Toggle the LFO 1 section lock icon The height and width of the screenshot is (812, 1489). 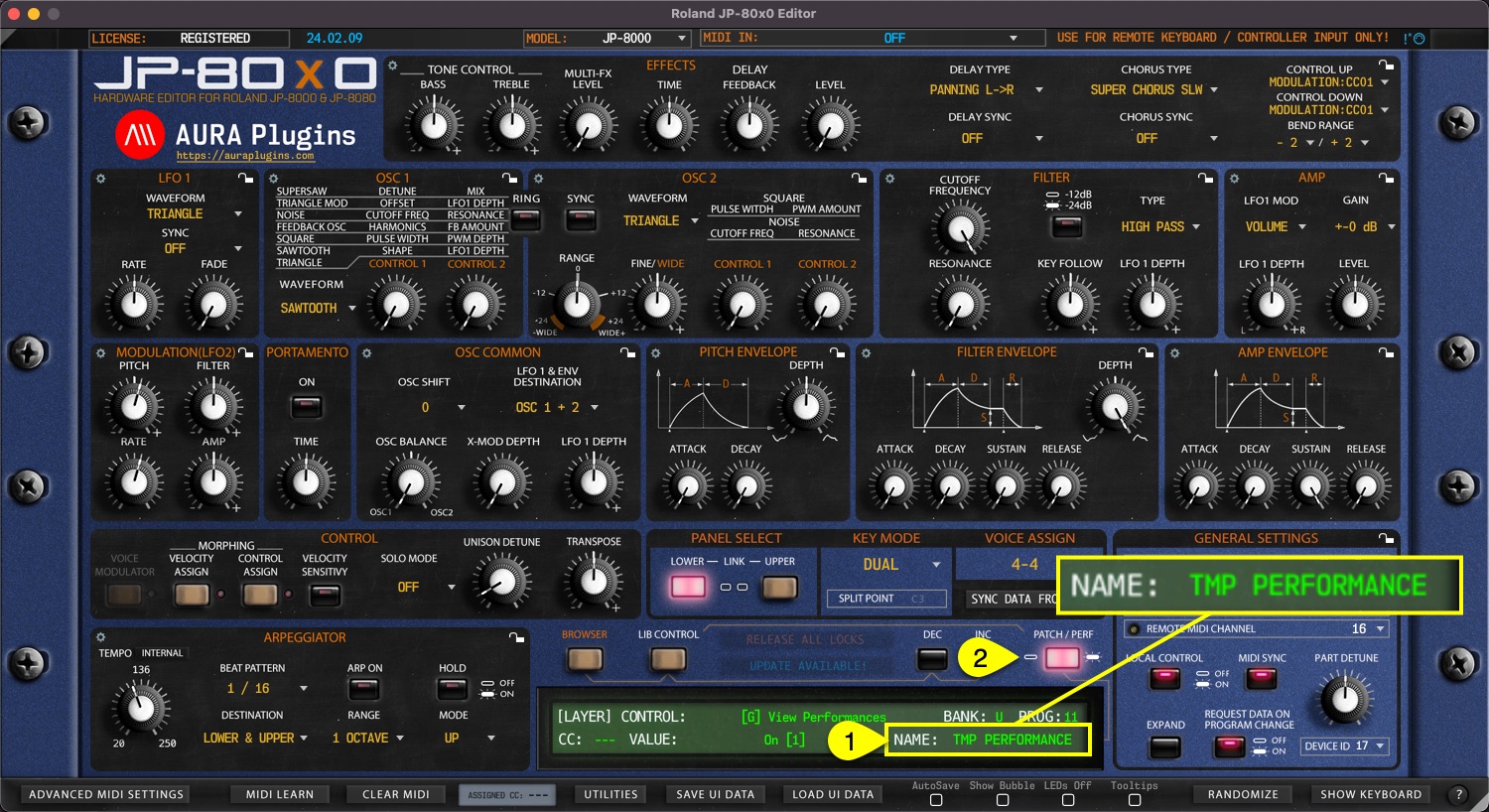(x=245, y=178)
